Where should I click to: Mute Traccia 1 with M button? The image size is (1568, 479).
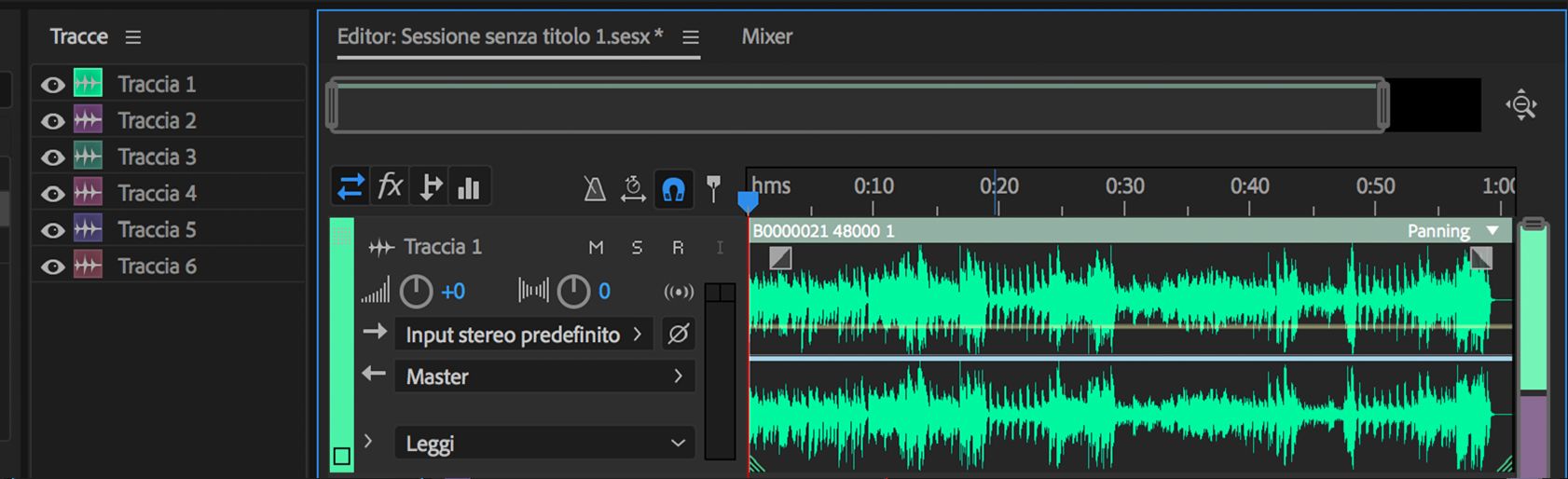click(x=596, y=247)
